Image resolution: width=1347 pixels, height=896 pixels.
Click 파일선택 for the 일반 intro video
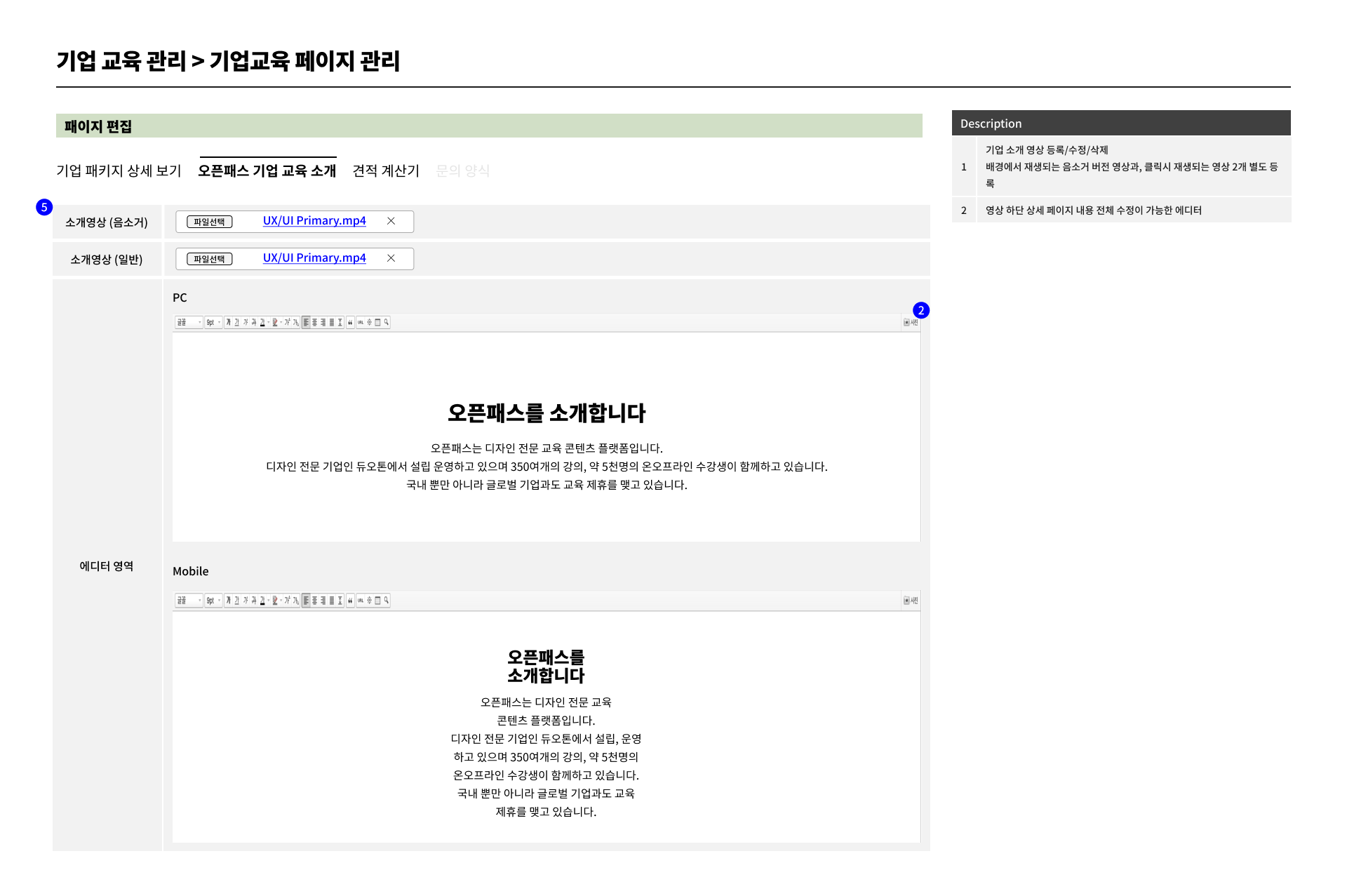click(x=209, y=259)
